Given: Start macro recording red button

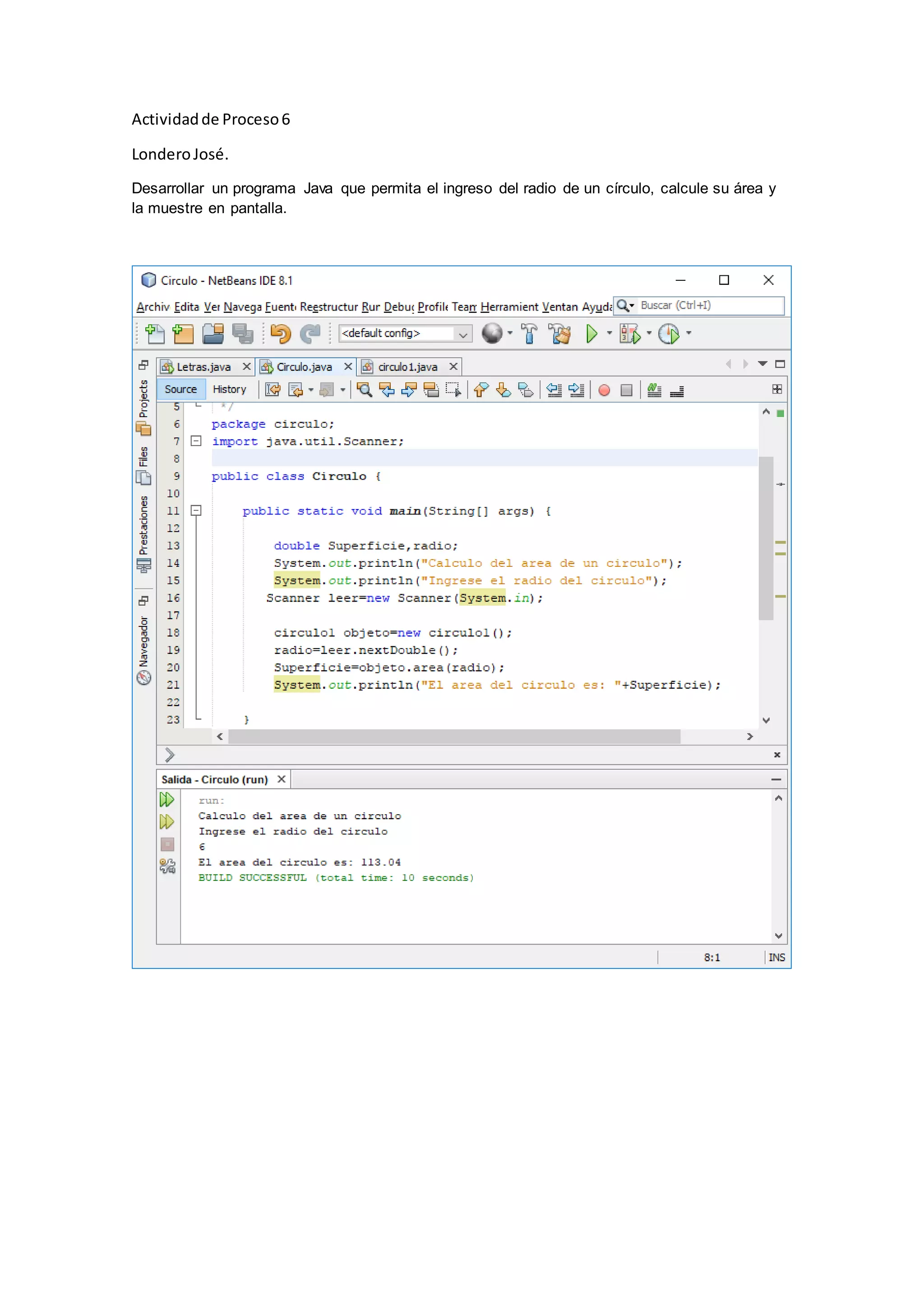Looking at the screenshot, I should point(604,390).
